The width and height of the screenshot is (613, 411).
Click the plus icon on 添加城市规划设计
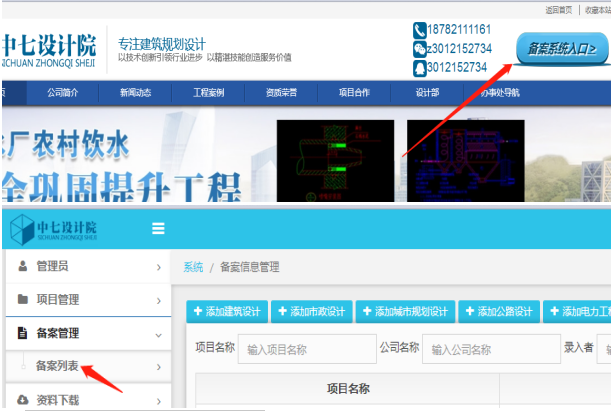pos(367,311)
